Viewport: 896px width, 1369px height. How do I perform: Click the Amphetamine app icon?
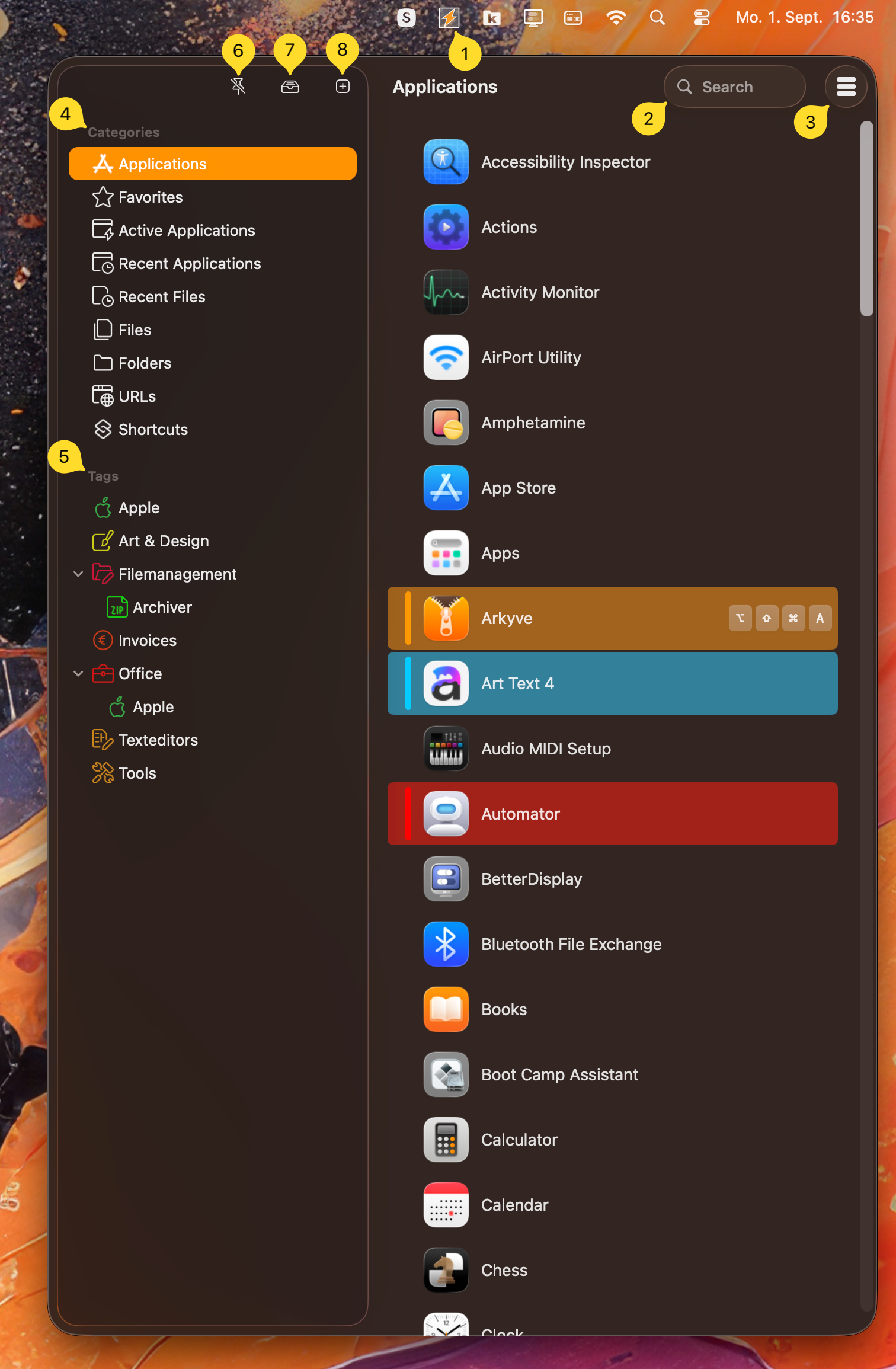446,423
